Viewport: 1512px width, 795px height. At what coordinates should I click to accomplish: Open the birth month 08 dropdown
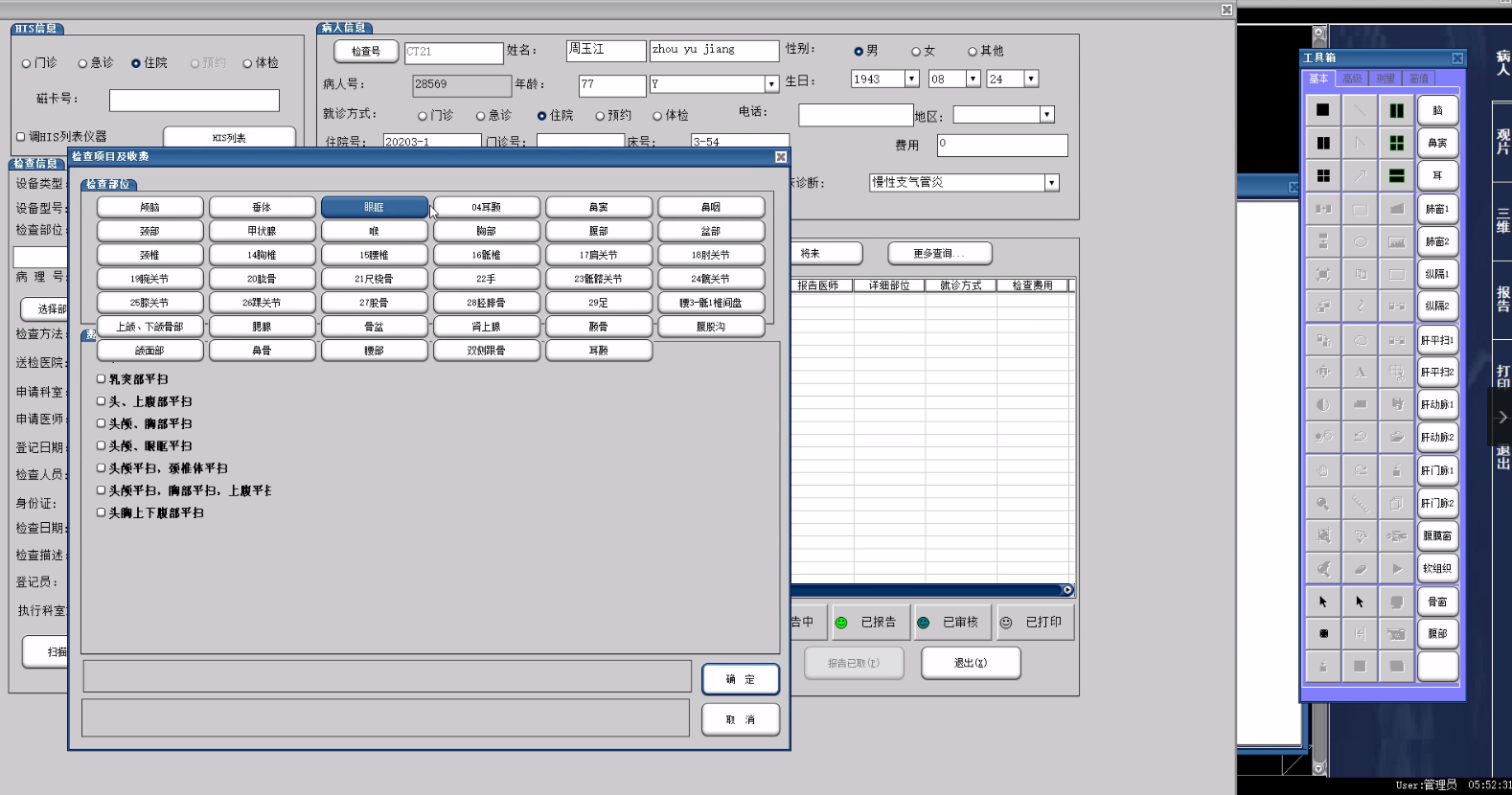point(973,79)
